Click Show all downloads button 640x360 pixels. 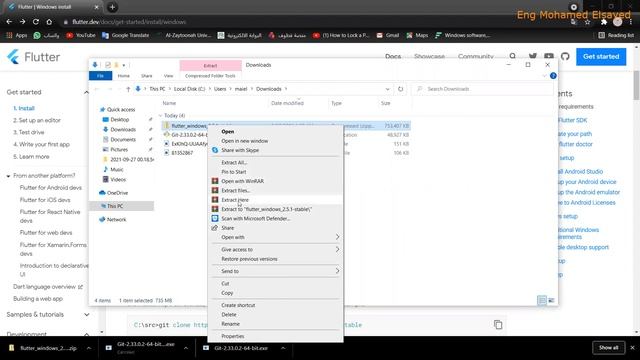(608, 348)
